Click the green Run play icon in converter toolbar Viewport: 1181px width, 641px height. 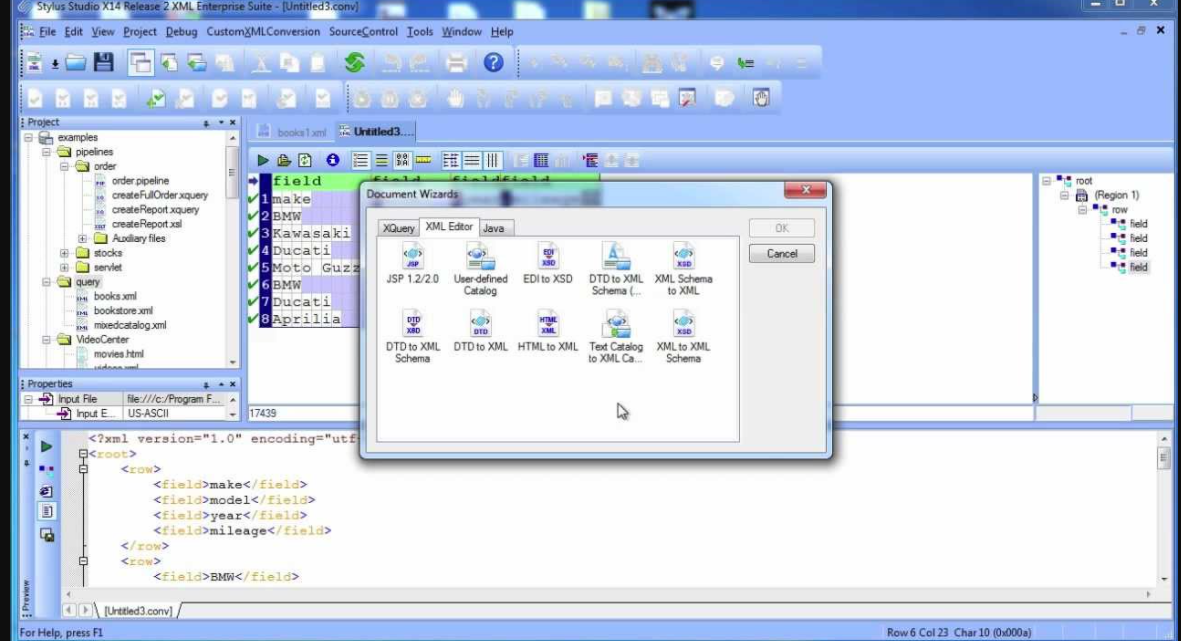click(x=262, y=160)
